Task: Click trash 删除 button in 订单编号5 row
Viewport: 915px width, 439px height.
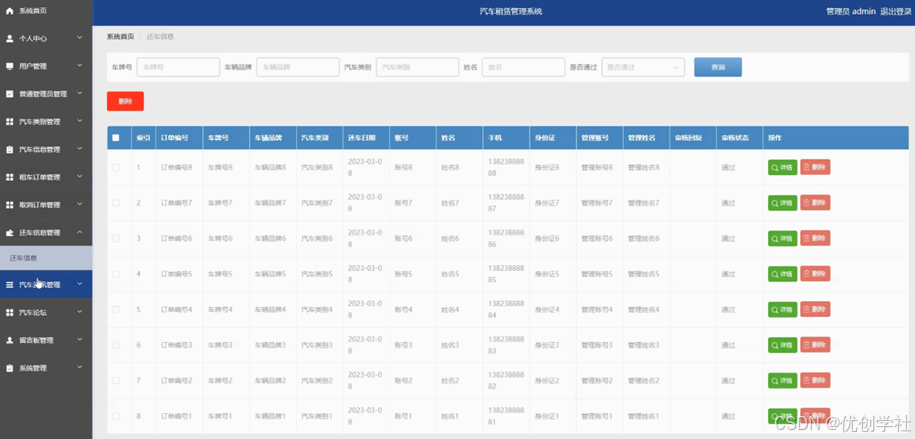Action: click(x=815, y=274)
